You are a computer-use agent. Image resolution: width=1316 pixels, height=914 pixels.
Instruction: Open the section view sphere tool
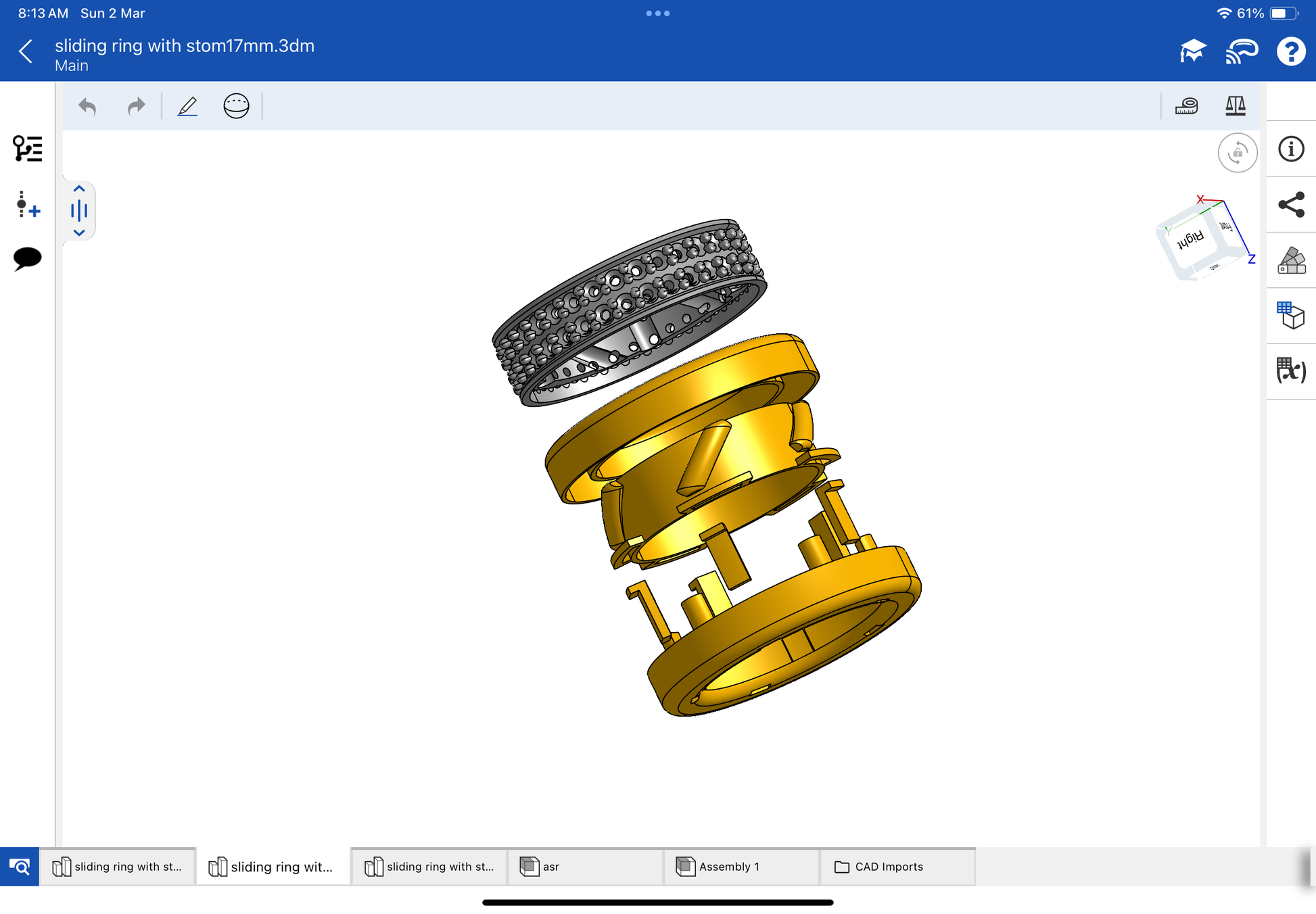[236, 106]
